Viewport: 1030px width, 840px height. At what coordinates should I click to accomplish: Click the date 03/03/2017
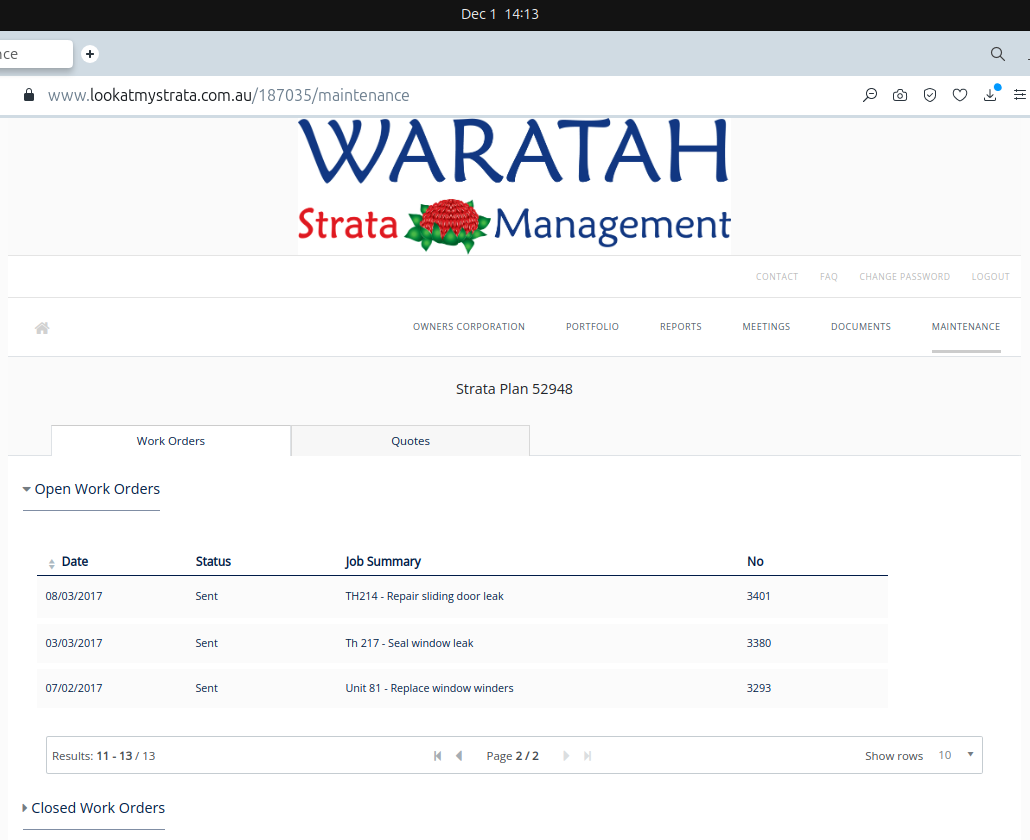pos(74,643)
